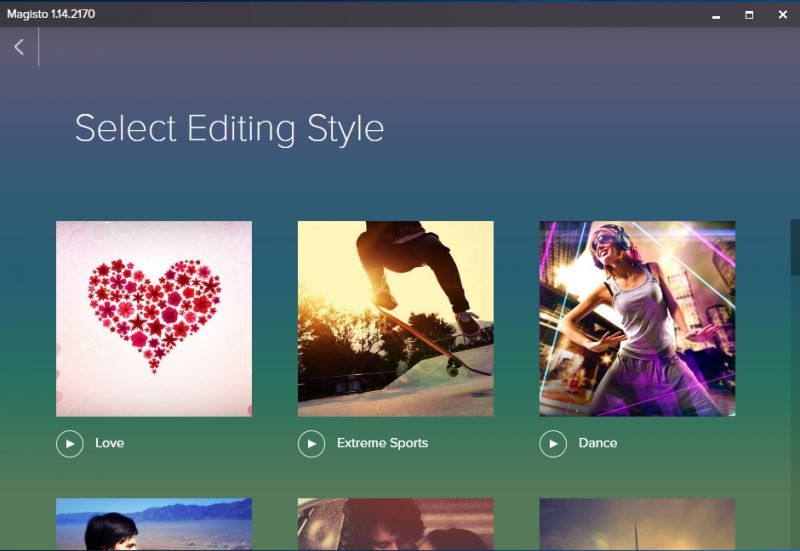The image size is (800, 551).
Task: Open the couple-in-car style thumbnail
Action: click(x=395, y=523)
